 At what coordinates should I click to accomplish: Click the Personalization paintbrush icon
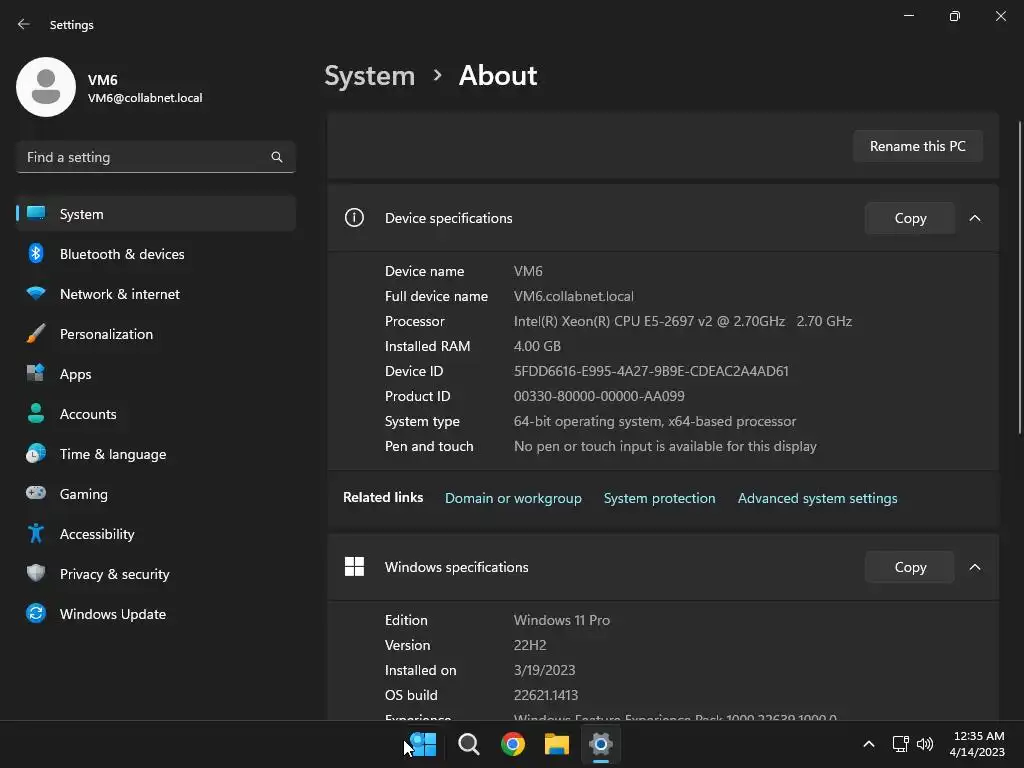click(x=36, y=334)
